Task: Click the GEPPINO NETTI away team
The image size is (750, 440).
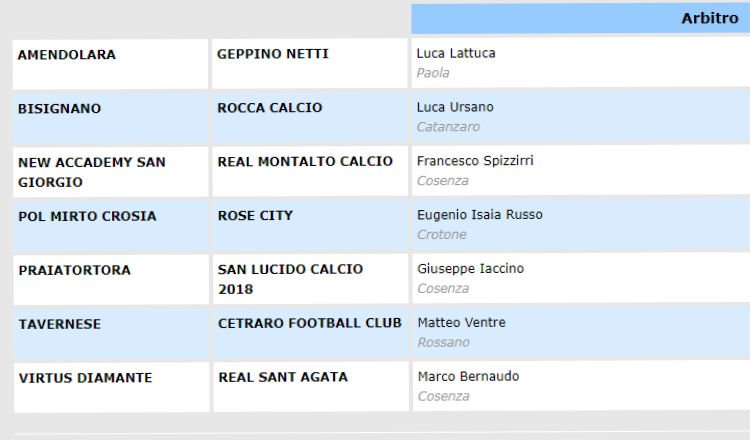Action: click(x=272, y=54)
